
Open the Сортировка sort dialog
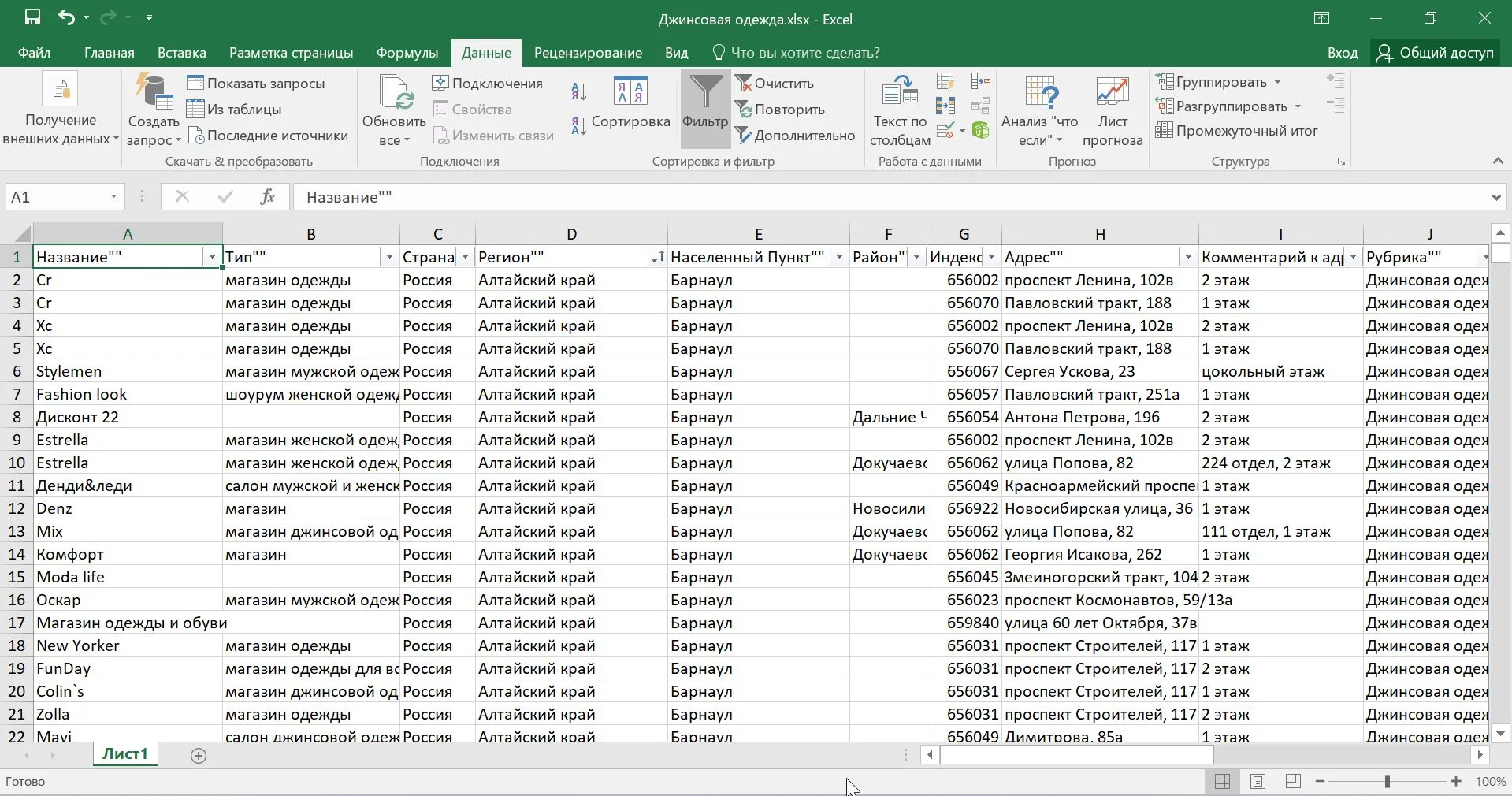630,102
